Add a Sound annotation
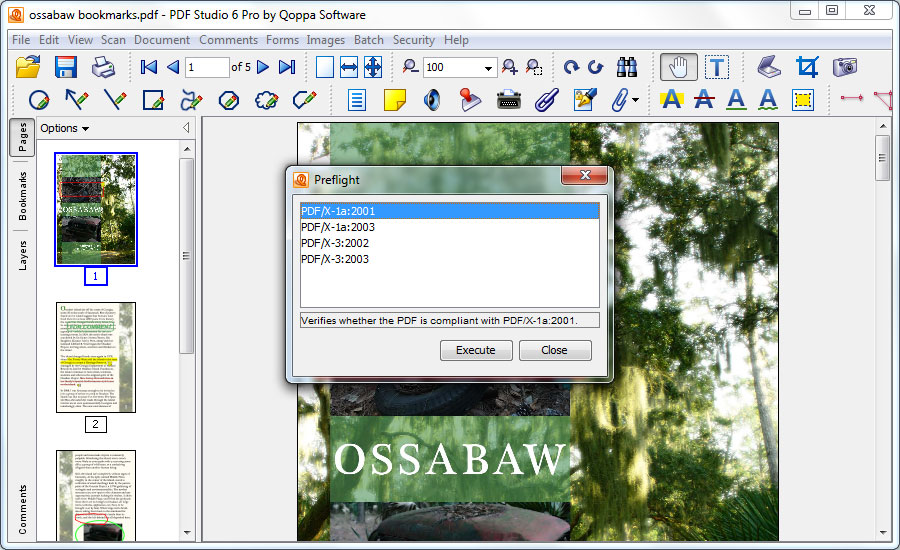900x550 pixels. tap(432, 100)
